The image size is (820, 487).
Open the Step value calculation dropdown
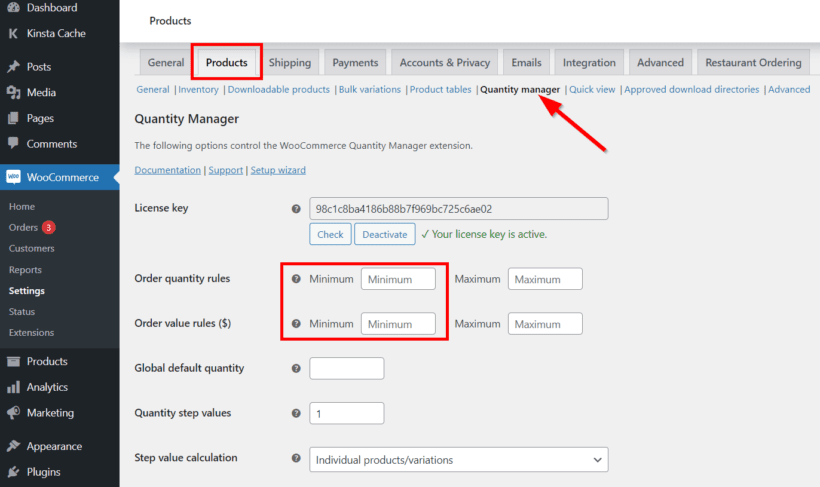458,459
